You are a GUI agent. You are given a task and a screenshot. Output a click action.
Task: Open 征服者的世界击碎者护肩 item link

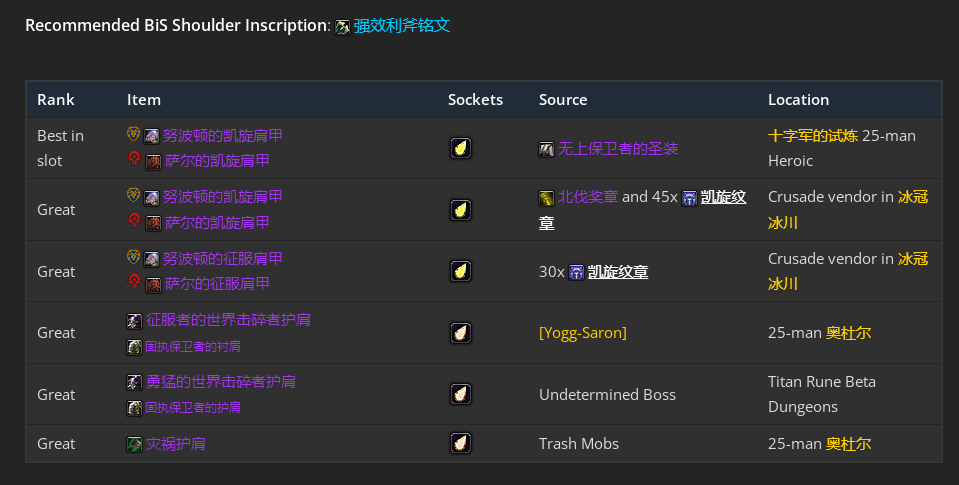point(228,321)
